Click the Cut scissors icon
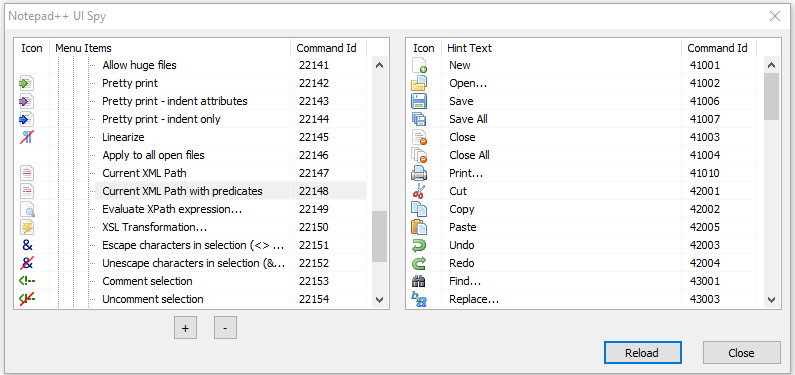The image size is (795, 375). point(419,191)
